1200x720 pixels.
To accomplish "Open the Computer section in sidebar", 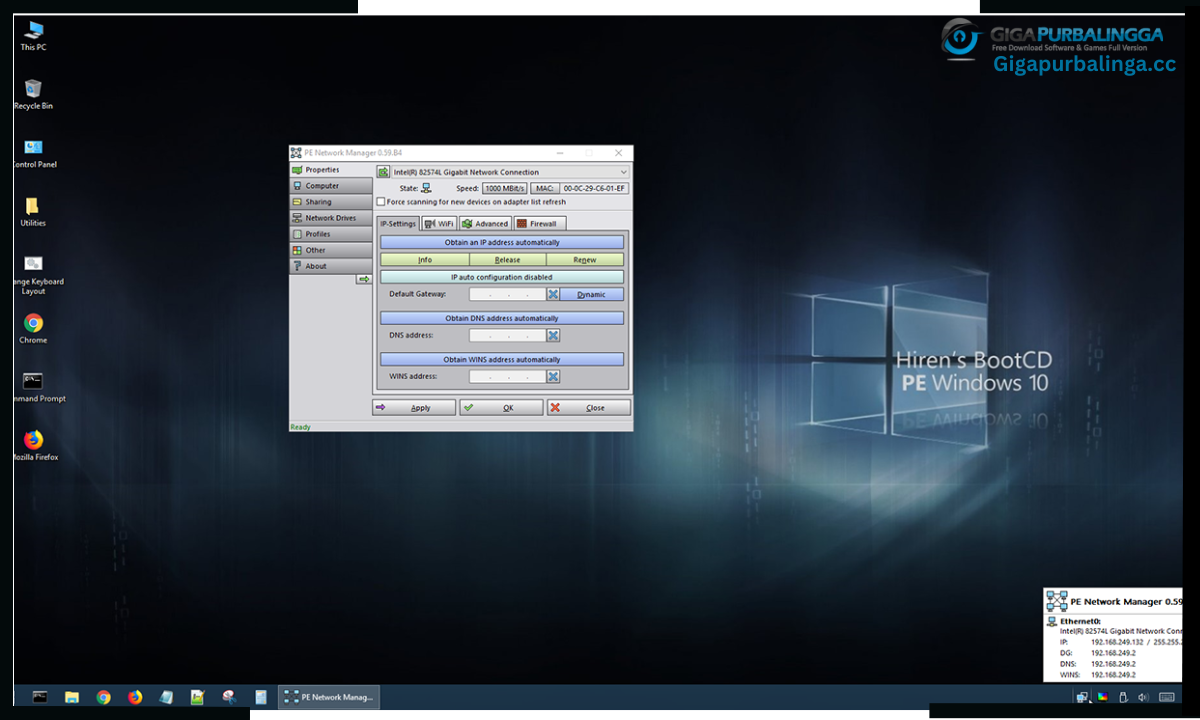I will point(331,186).
